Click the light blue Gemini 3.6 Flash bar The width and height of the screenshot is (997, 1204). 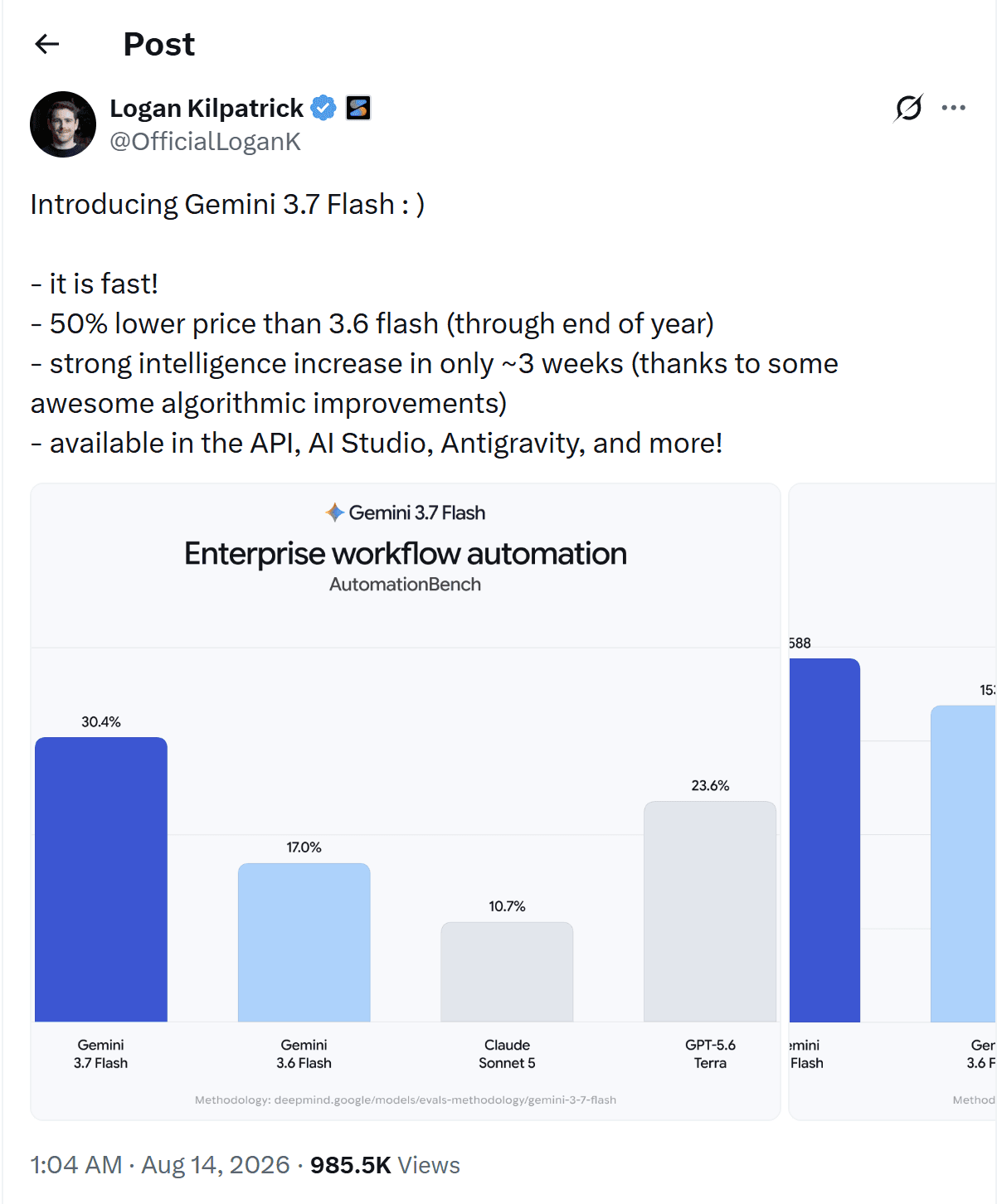(x=304, y=943)
